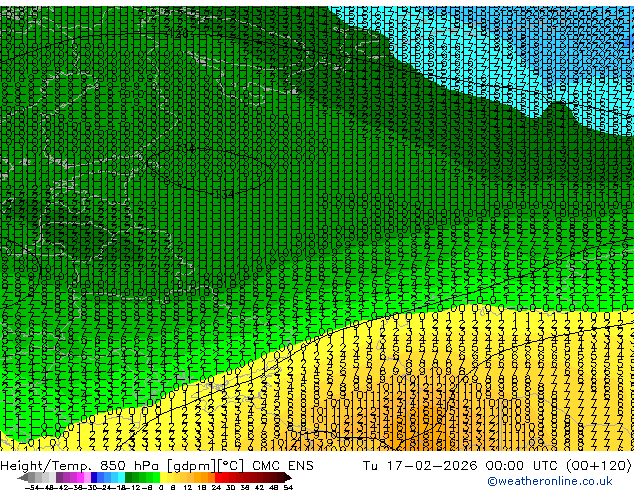This screenshot has height=490, width=634.
Task: Click the 'Height/Temp. 850 hPa' map title
Action: point(81,465)
